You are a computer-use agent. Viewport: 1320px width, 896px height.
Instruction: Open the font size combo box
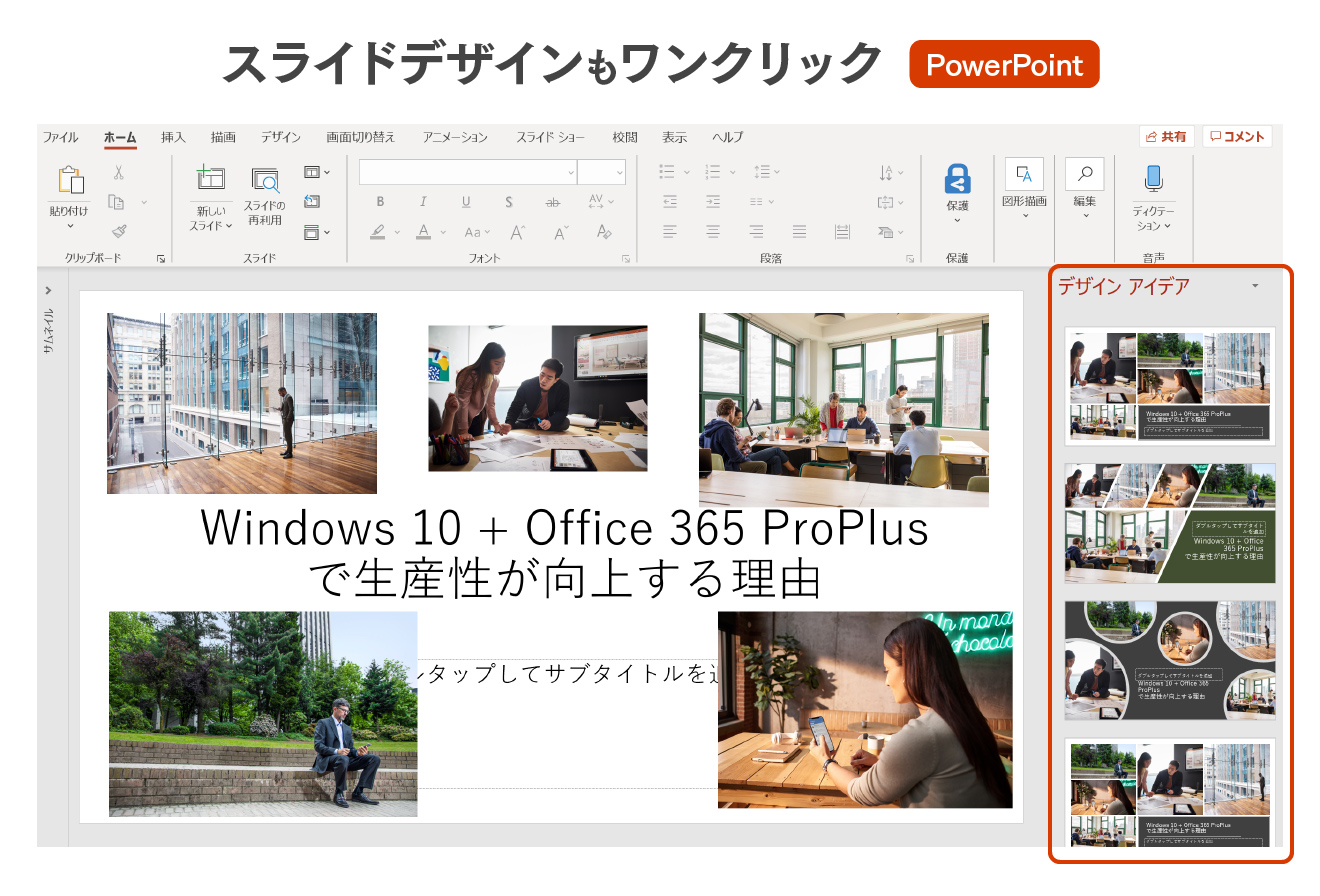[x=602, y=172]
